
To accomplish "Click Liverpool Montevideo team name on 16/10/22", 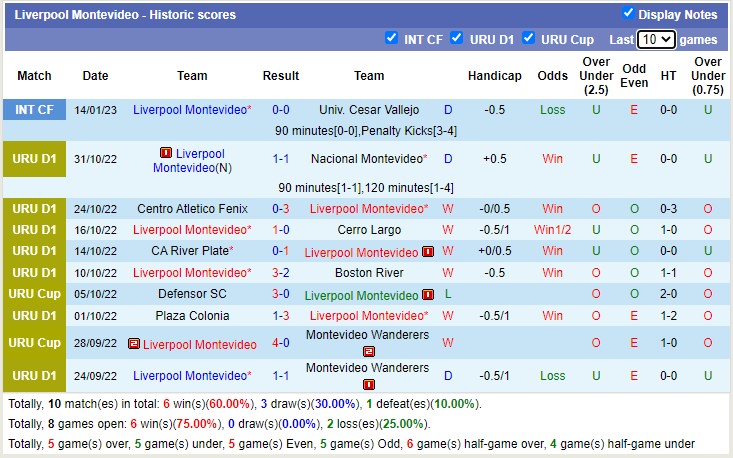I will 190,230.
